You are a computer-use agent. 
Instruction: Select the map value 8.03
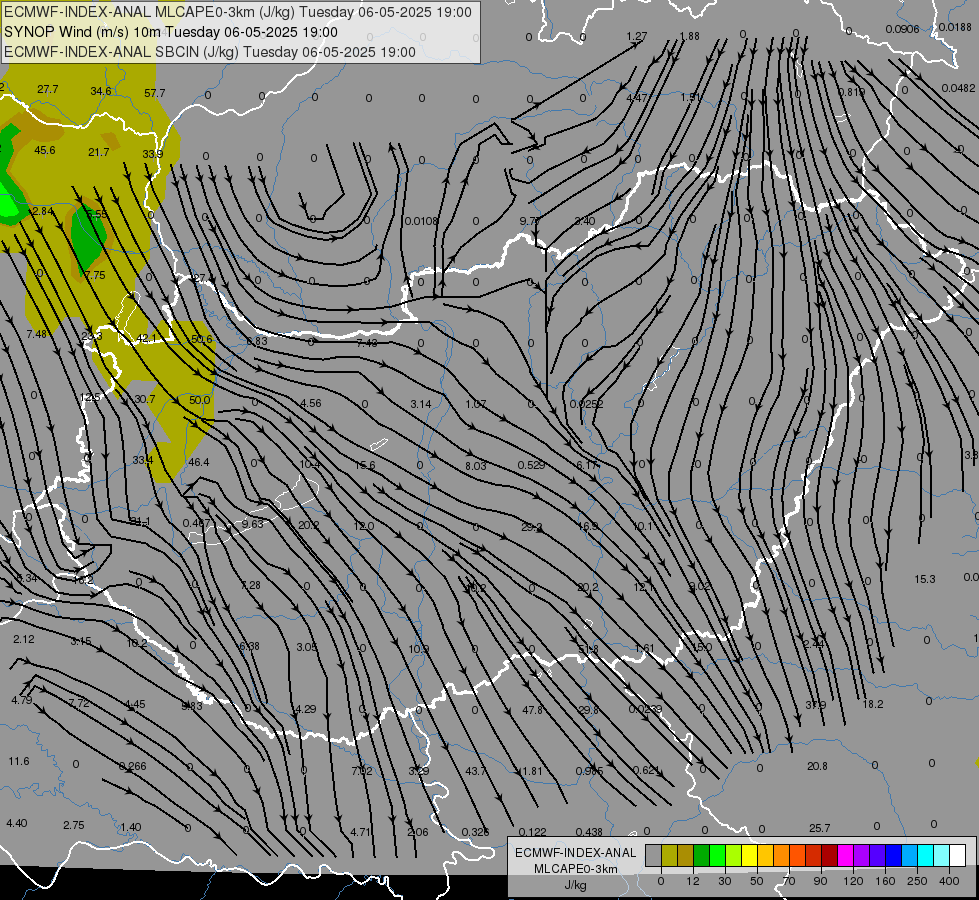475,466
